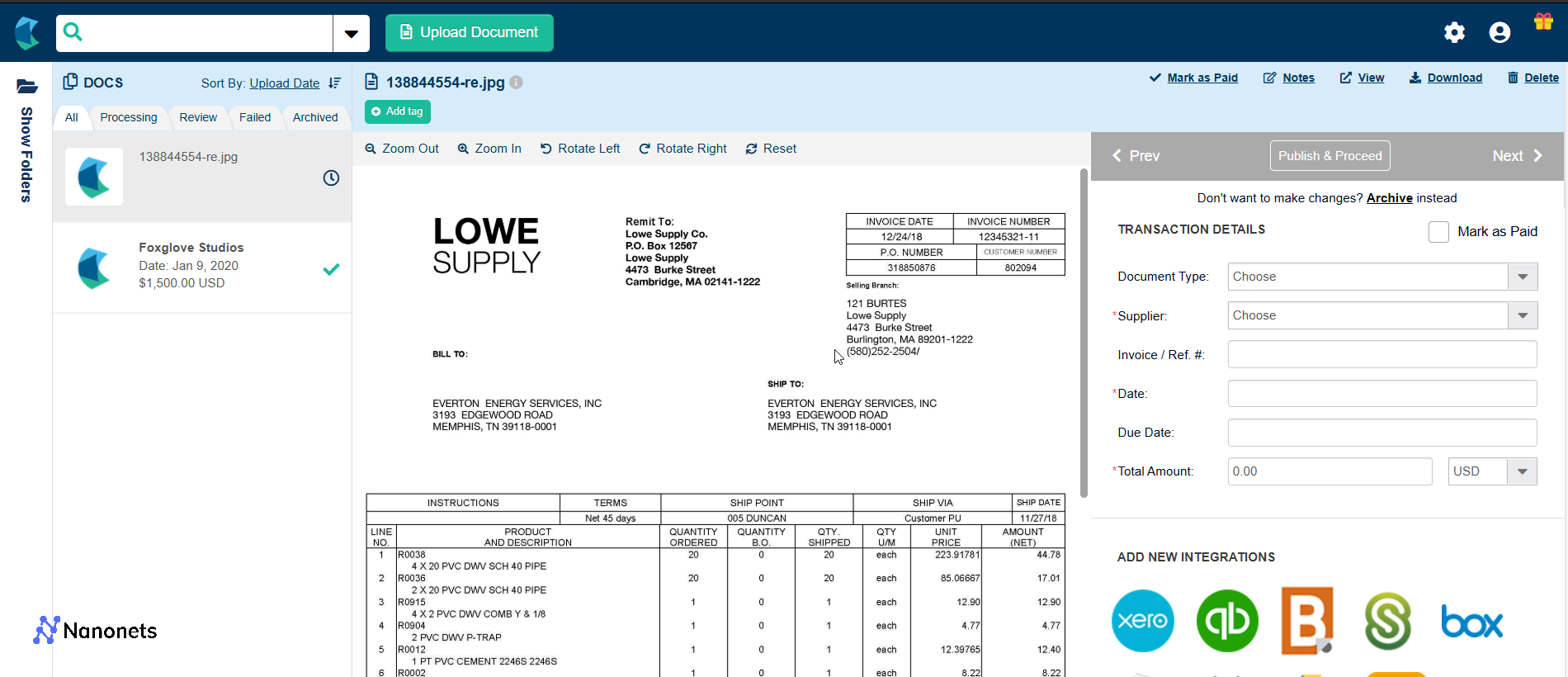Expand Show Folders sidebar
The image size is (1568, 677).
coord(26,154)
